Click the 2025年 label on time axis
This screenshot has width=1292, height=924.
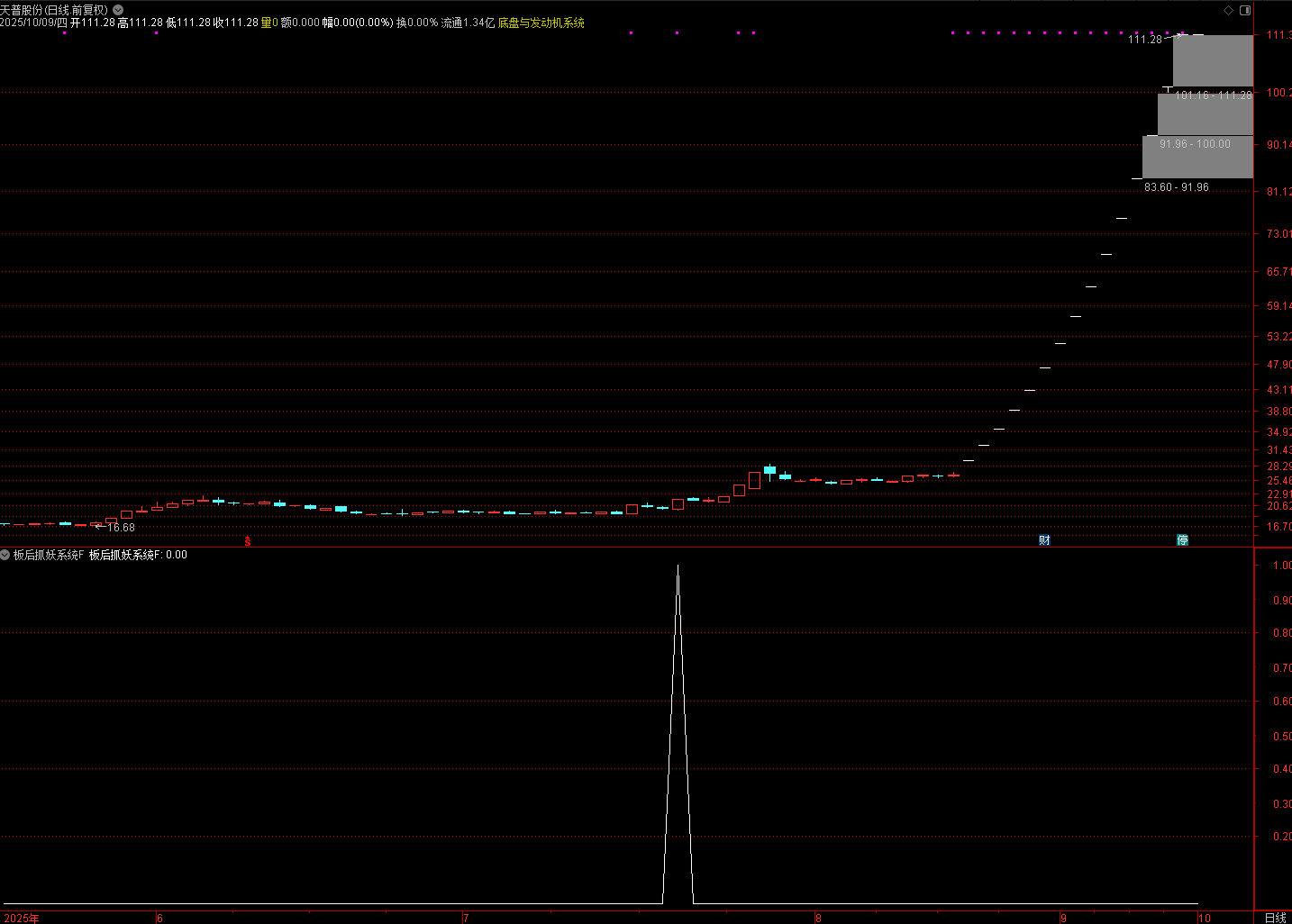21,919
